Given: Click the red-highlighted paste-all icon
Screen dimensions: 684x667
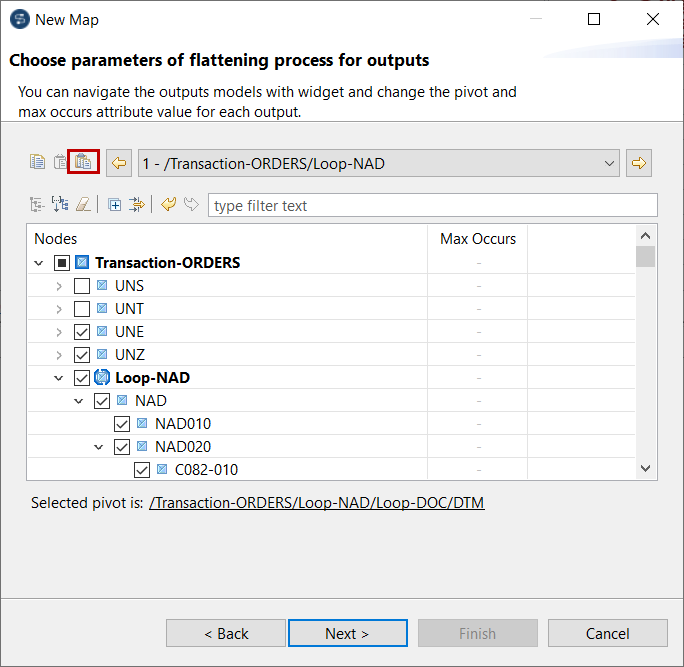Looking at the screenshot, I should pyautogui.click(x=83, y=162).
